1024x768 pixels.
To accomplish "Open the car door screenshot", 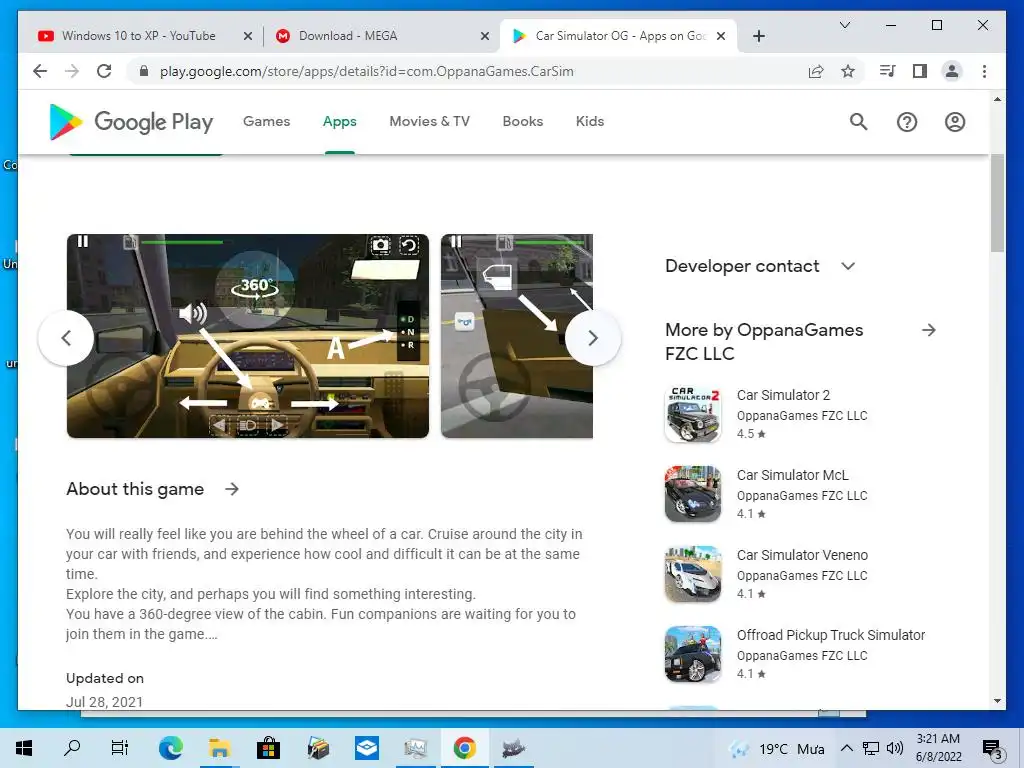I will pyautogui.click(x=517, y=336).
